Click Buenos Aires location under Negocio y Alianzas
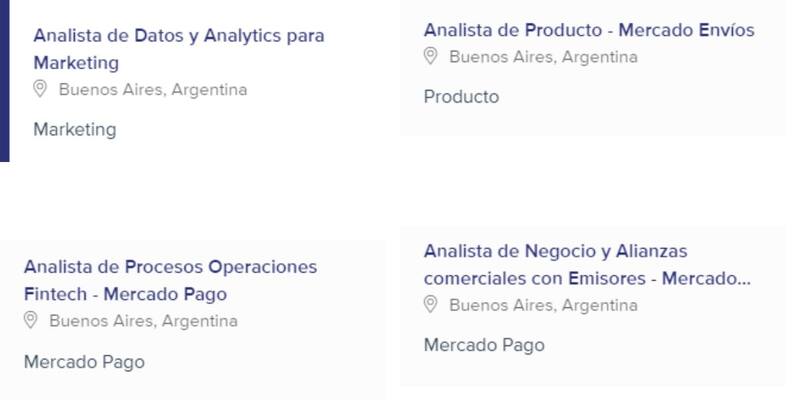This screenshot has height=400, width=800. 542,304
